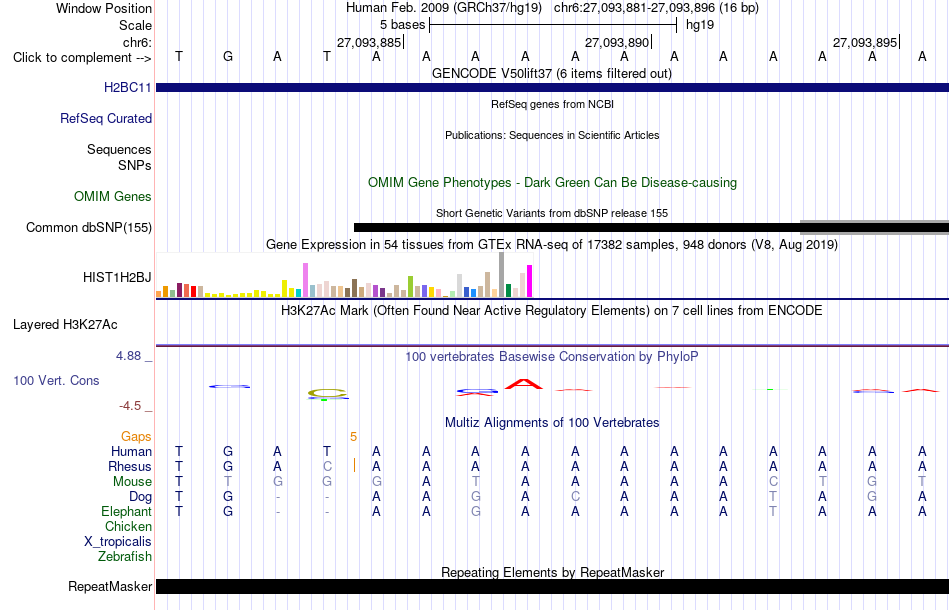Click the RepeatMasker track label
The image size is (950, 610).
[110, 586]
